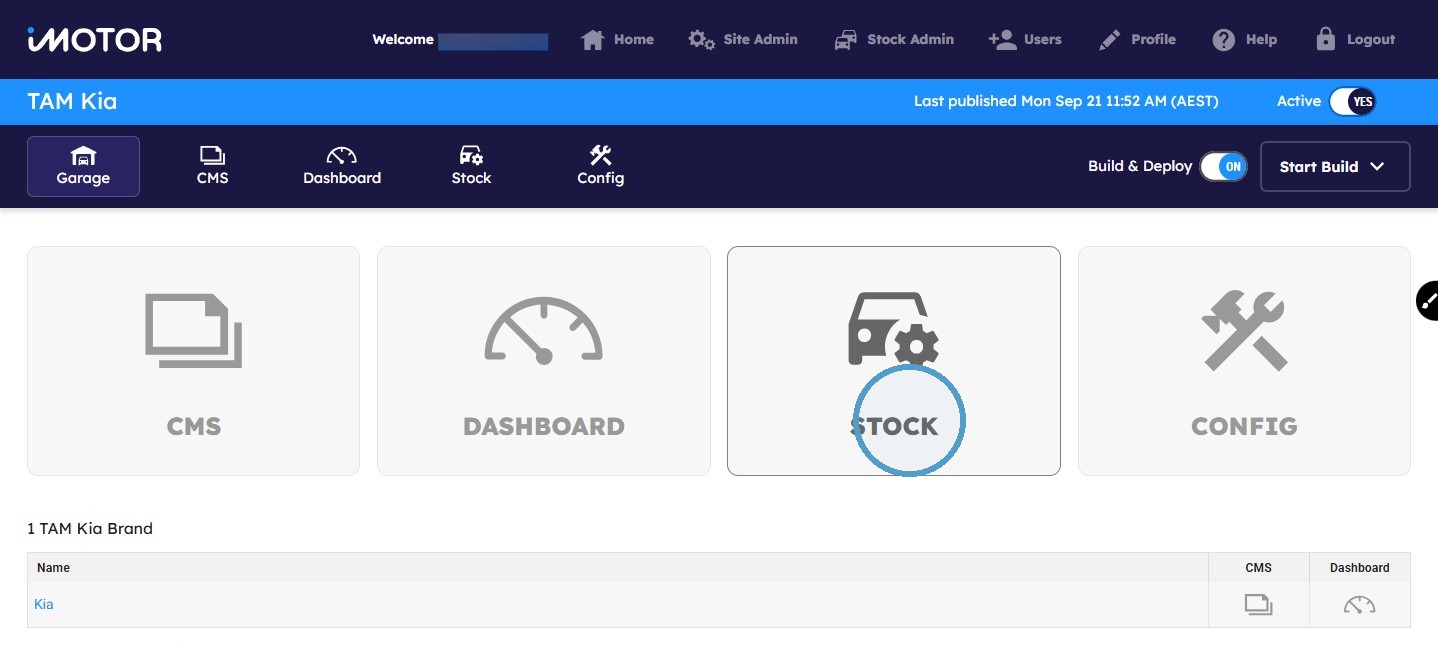Select the Config tab in toolbar

pyautogui.click(x=600, y=166)
